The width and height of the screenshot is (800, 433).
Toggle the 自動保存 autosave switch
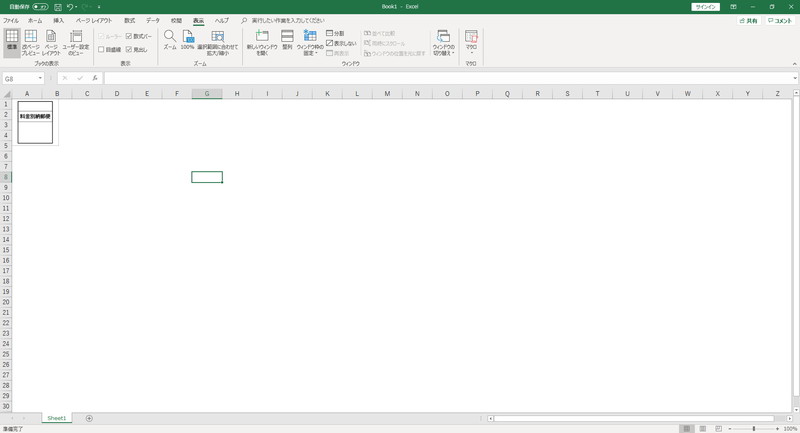click(x=40, y=7)
